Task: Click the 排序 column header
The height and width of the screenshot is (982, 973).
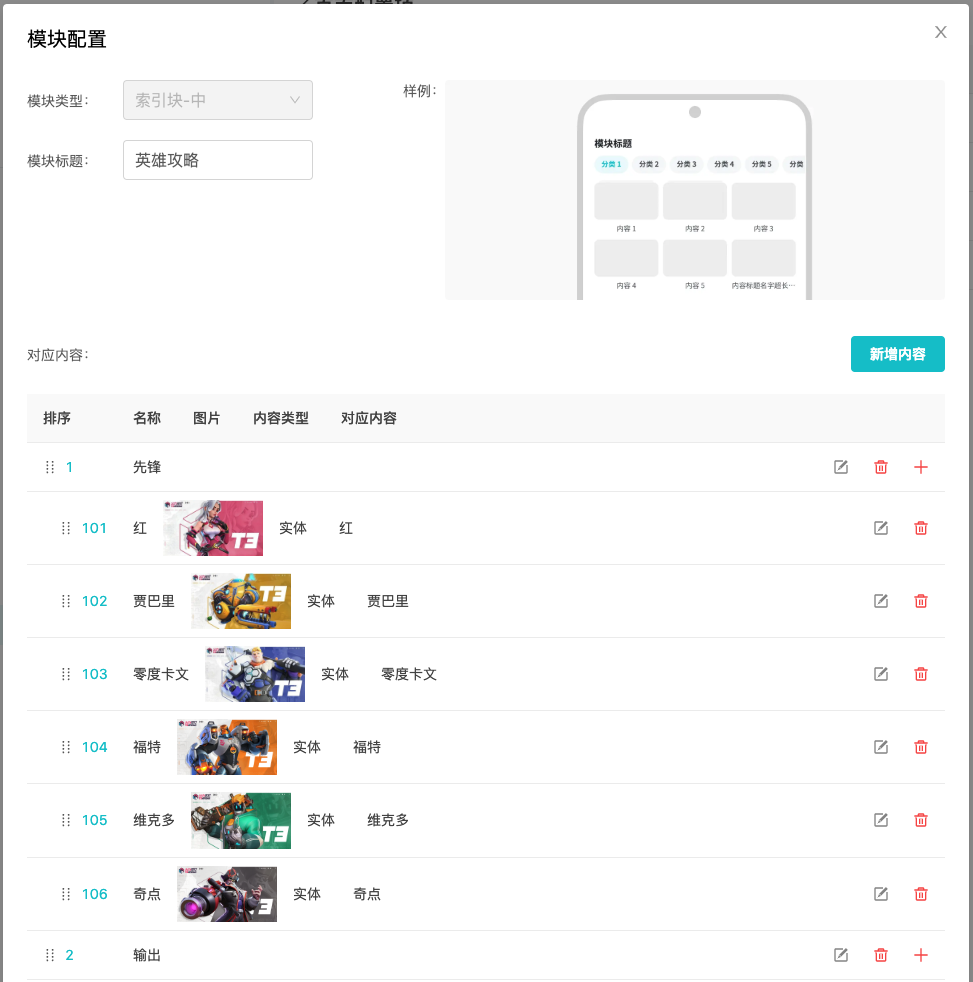Action: 57,418
